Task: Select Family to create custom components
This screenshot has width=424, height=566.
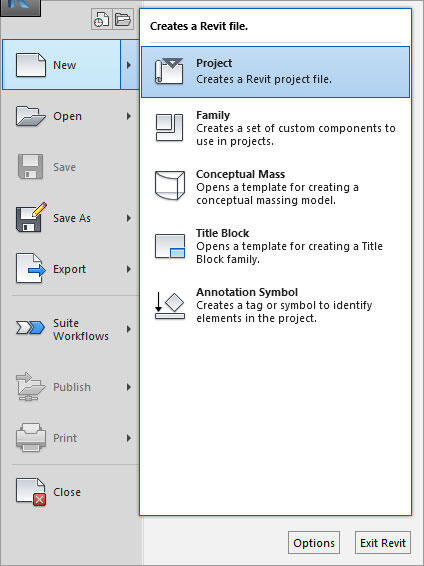Action: coord(275,128)
